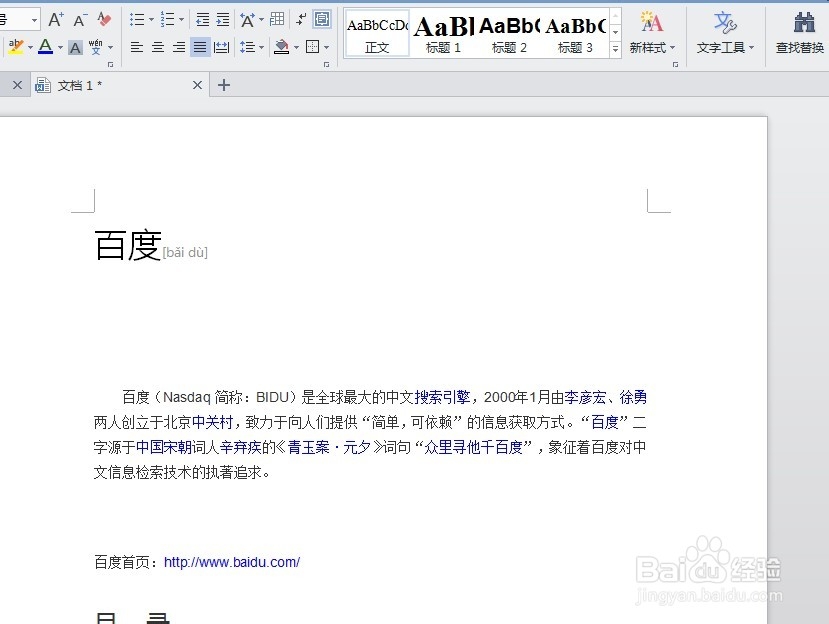Open highlight color dropdown

coord(30,48)
